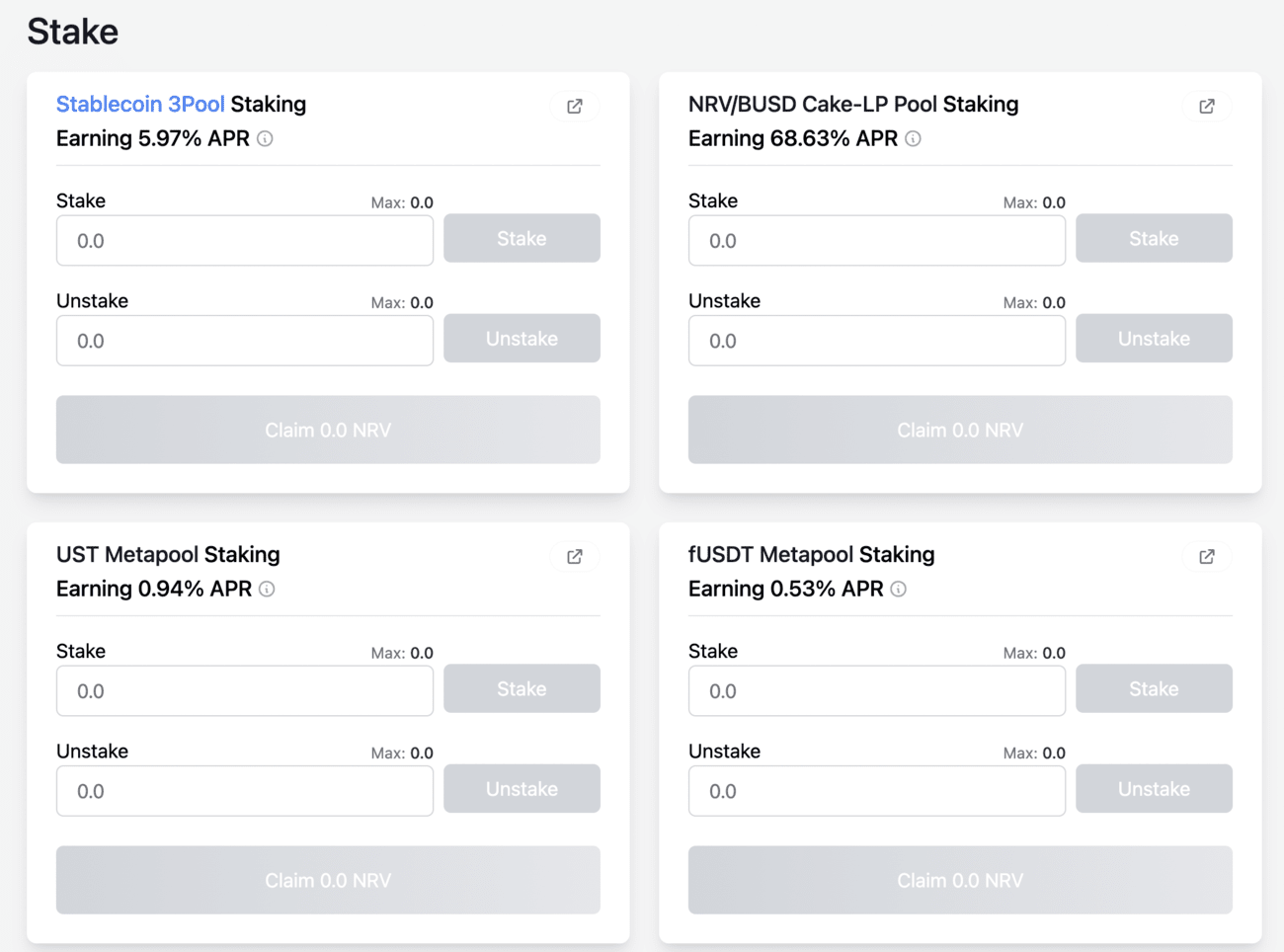Click Unstake button in NRV/BUSD Cake-LP card
The image size is (1284, 952).
[1154, 339]
